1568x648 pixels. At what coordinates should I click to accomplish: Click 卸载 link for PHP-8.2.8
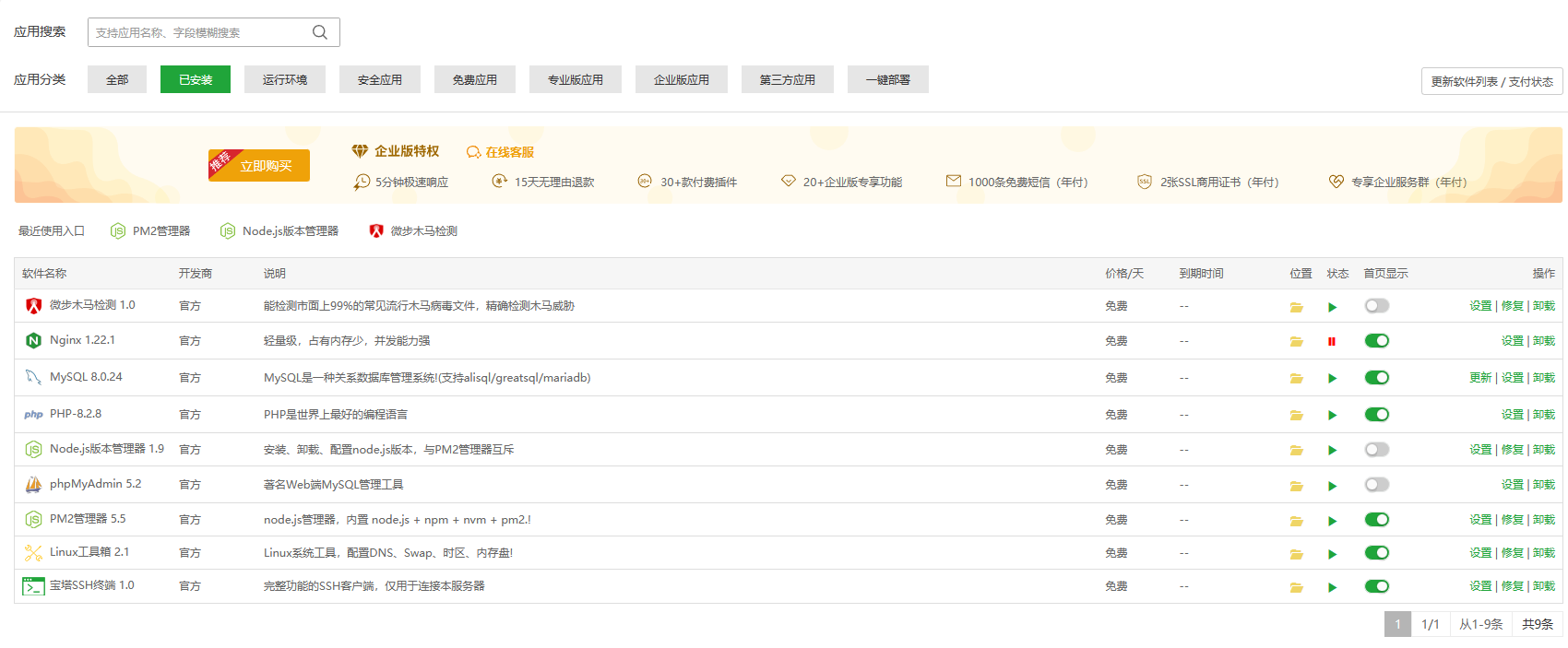1544,415
